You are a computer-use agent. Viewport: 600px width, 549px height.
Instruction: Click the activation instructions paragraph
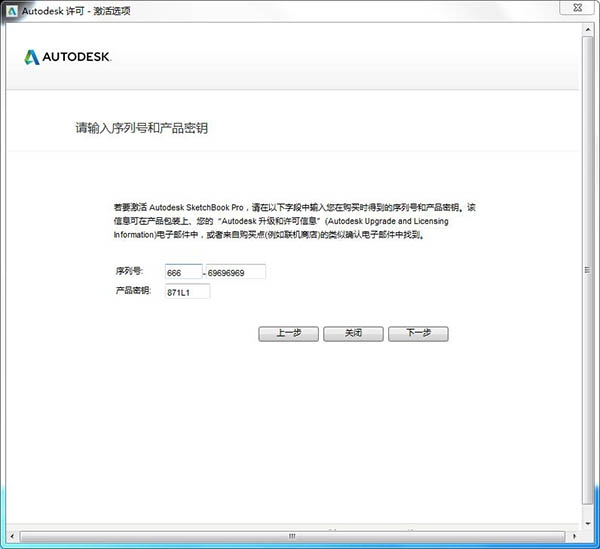pyautogui.click(x=295, y=221)
